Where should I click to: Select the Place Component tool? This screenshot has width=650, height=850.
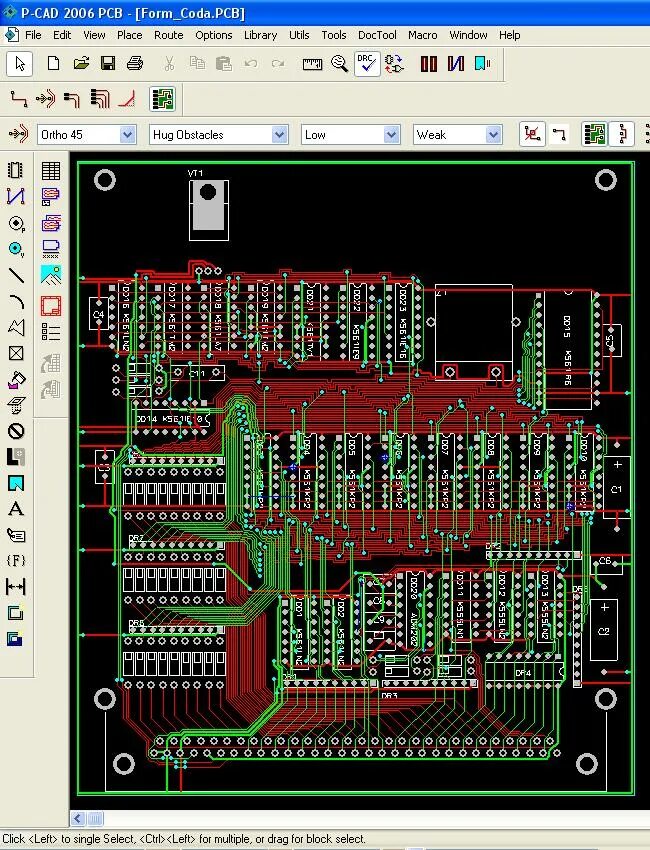coord(16,170)
